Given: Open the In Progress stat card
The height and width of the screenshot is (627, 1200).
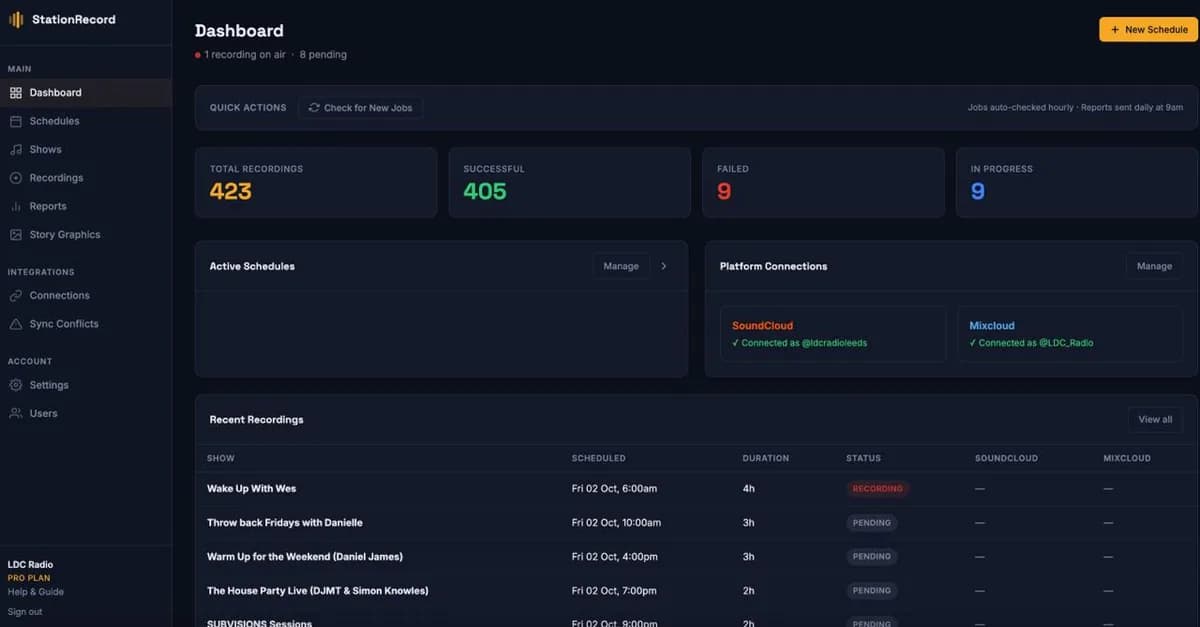Looking at the screenshot, I should tap(1077, 183).
